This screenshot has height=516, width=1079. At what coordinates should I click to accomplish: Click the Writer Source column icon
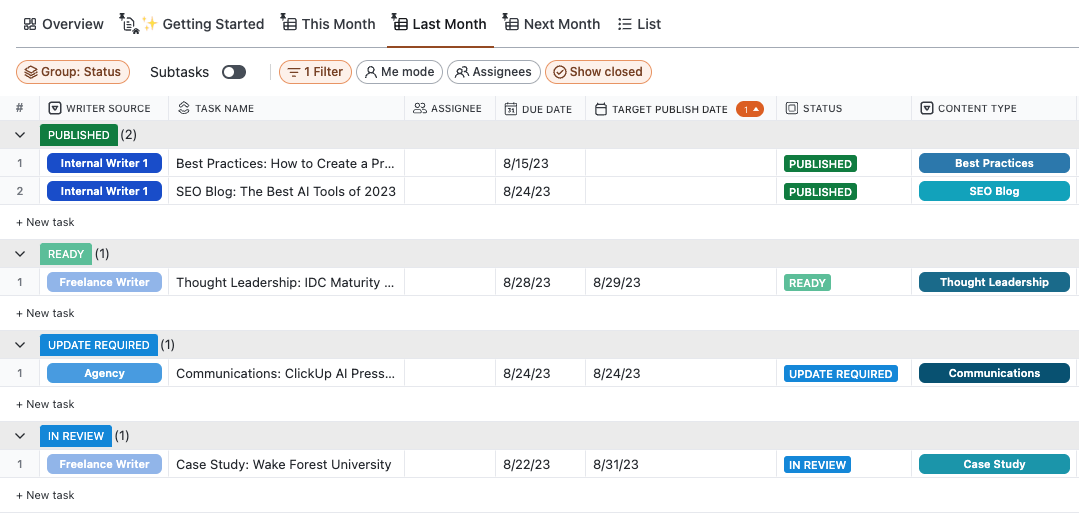[x=55, y=108]
